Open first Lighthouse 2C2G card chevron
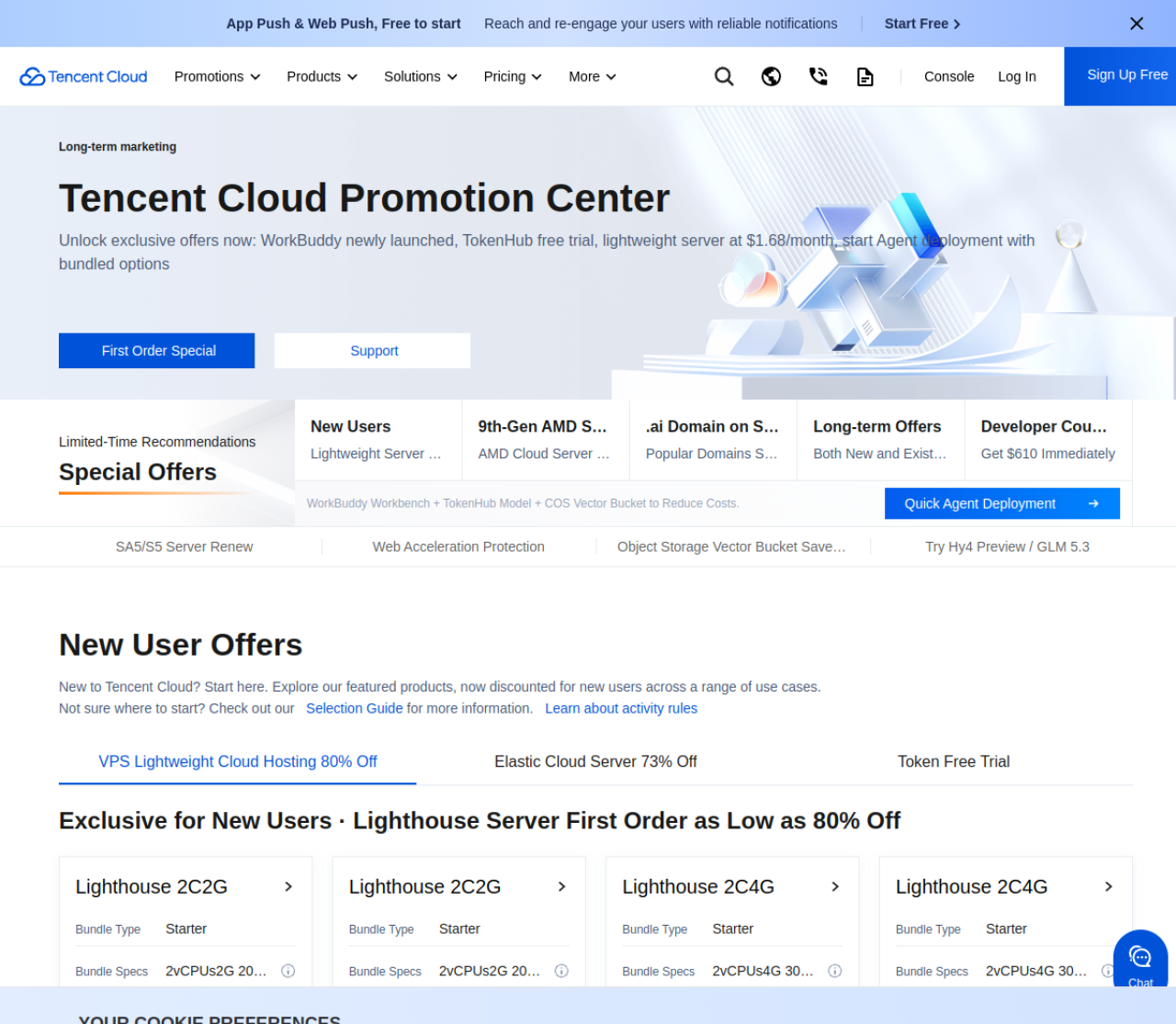The width and height of the screenshot is (1176, 1024). tap(288, 886)
